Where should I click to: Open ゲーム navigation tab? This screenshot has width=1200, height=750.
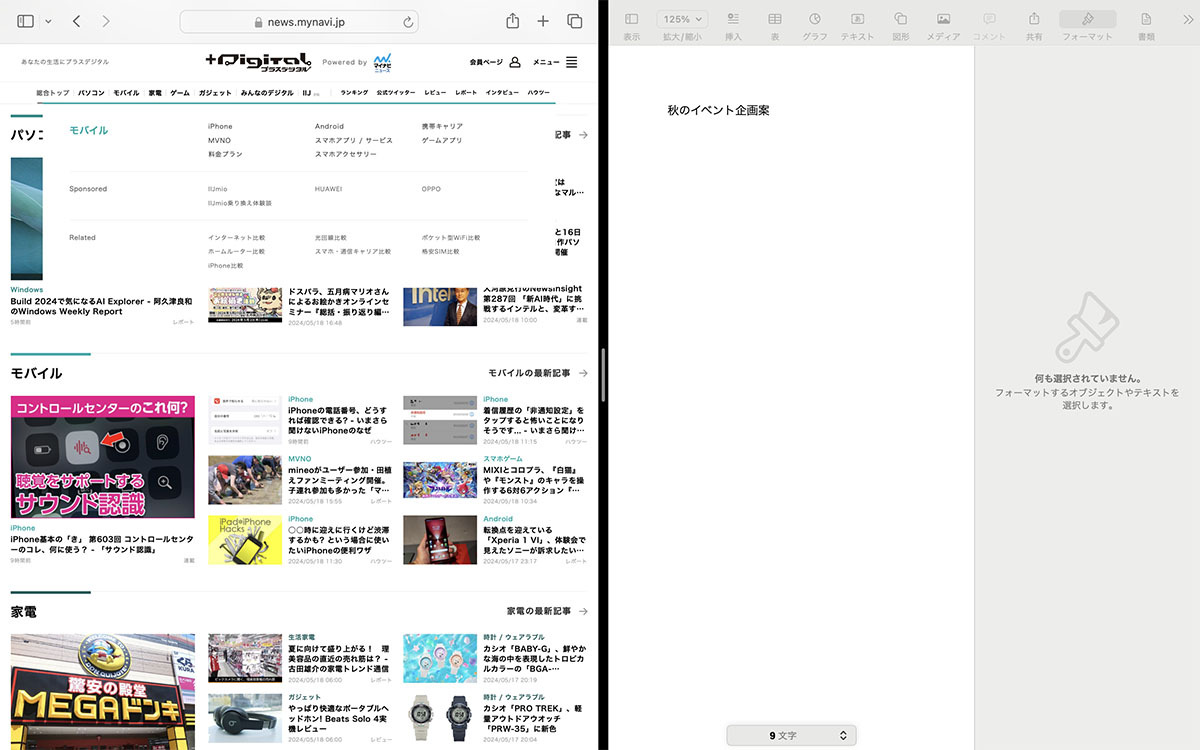coord(180,92)
